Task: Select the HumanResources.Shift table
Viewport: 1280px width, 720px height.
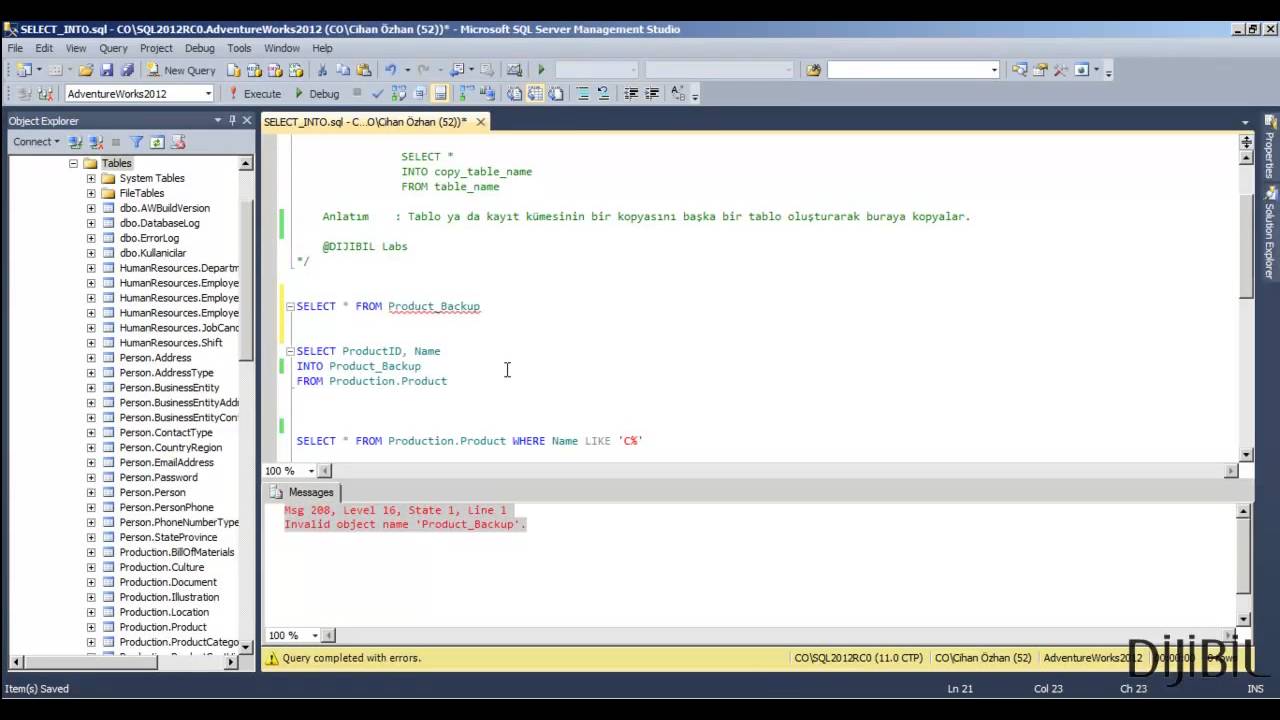Action: pyautogui.click(x=170, y=342)
